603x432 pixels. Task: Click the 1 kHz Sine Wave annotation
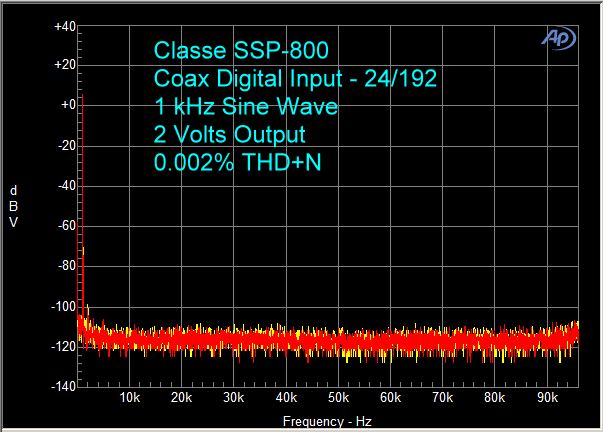245,106
